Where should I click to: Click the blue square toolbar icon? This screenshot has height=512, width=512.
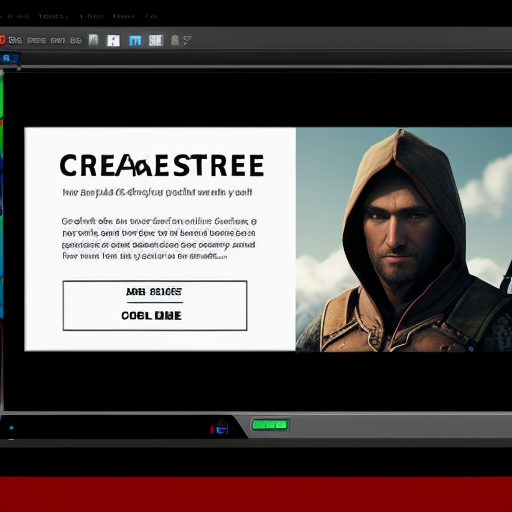(135, 41)
